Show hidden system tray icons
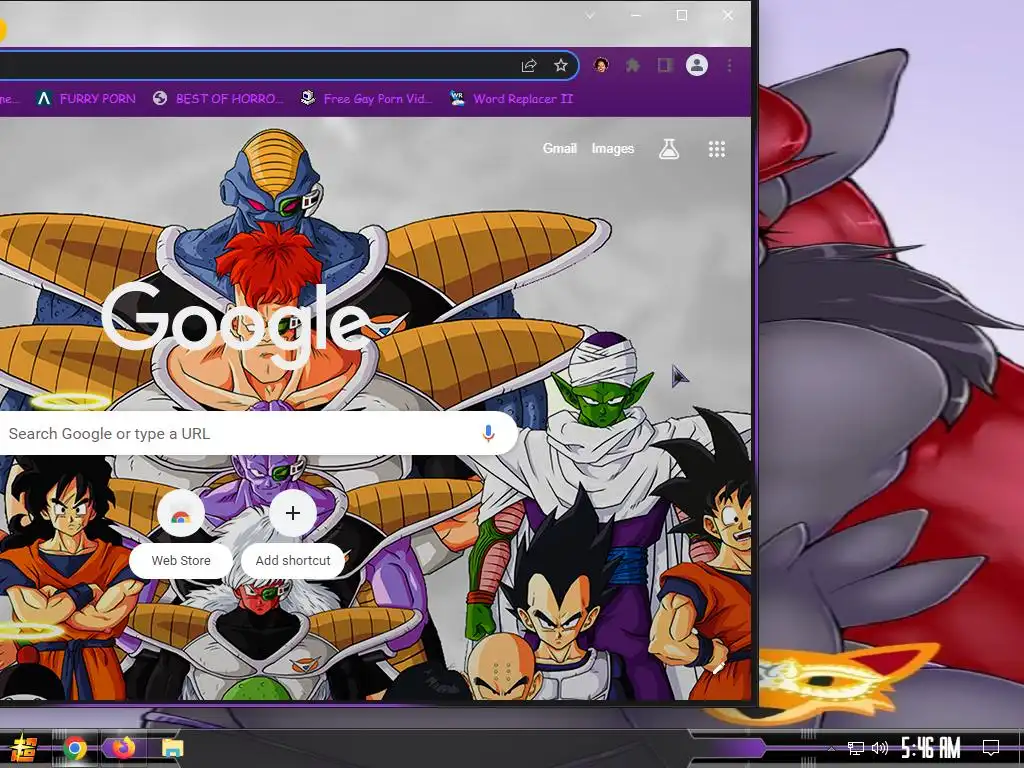 tap(831, 748)
